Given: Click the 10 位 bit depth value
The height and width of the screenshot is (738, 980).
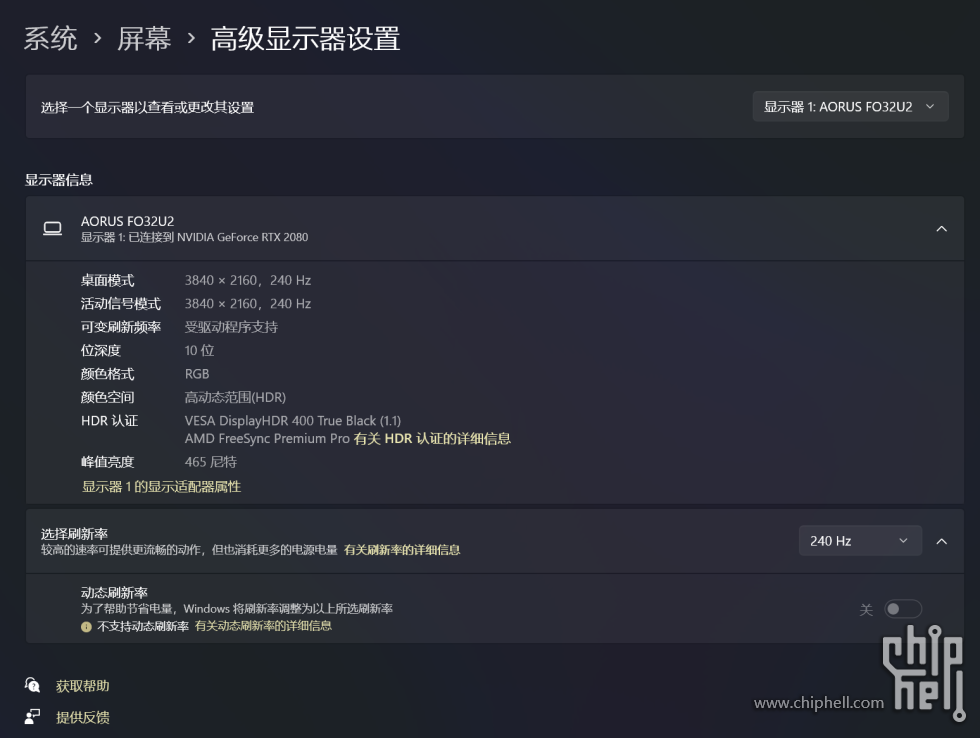Looking at the screenshot, I should coord(199,351).
